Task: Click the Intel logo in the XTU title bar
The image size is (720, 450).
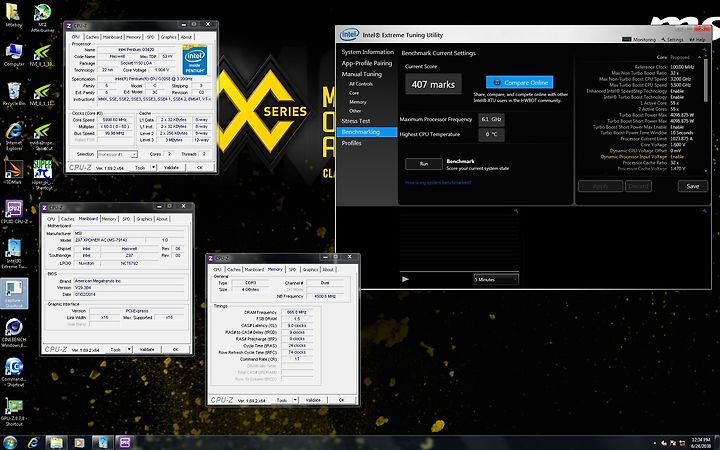Action: pos(349,34)
